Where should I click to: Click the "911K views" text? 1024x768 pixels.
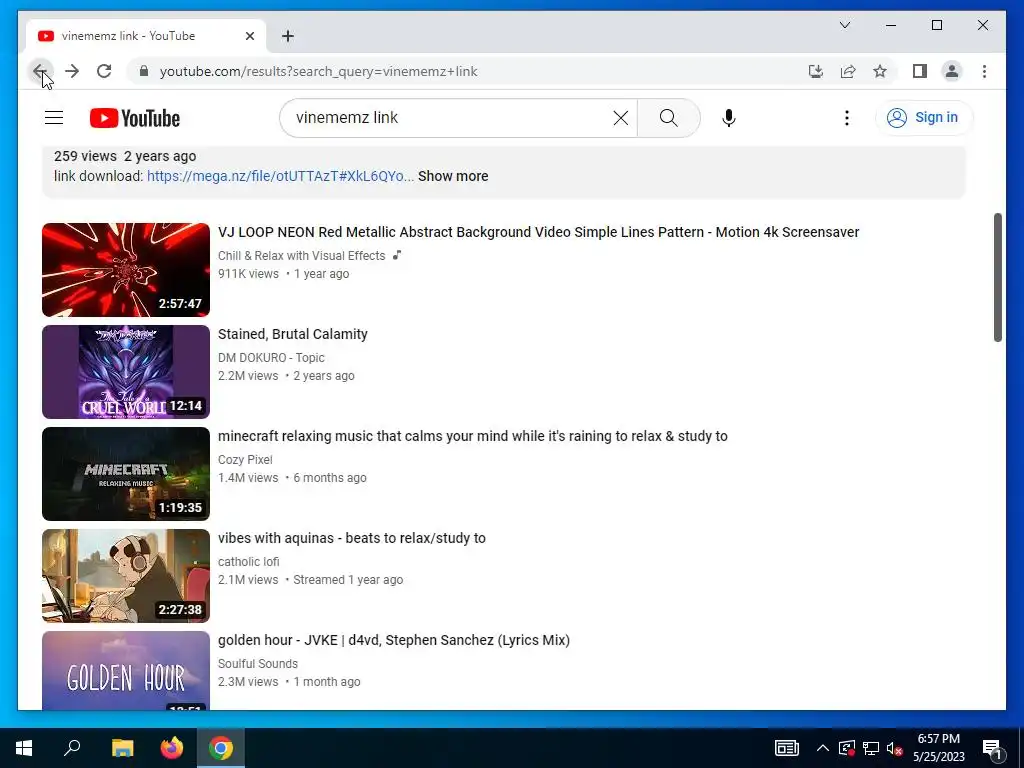pyautogui.click(x=248, y=274)
